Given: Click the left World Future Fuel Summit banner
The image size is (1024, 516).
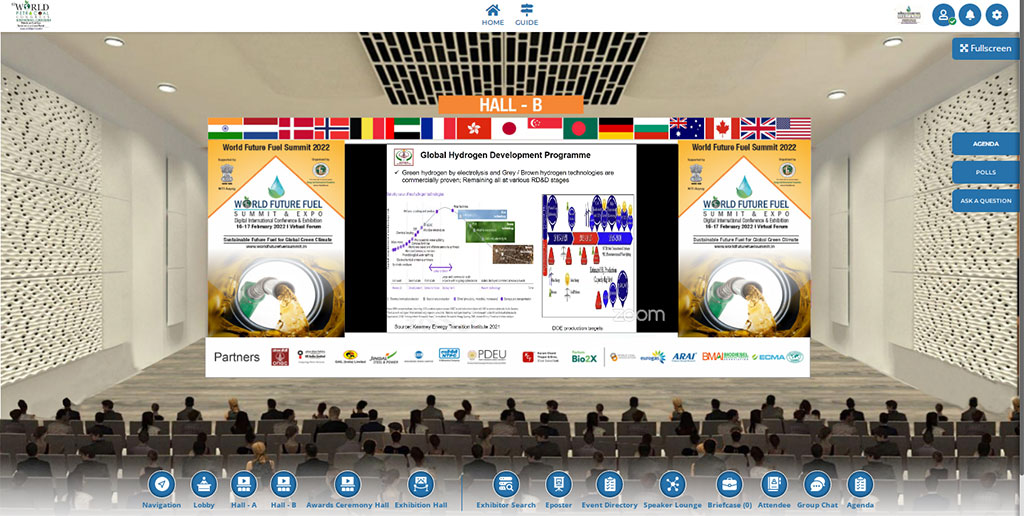Looking at the screenshot, I should (x=276, y=238).
